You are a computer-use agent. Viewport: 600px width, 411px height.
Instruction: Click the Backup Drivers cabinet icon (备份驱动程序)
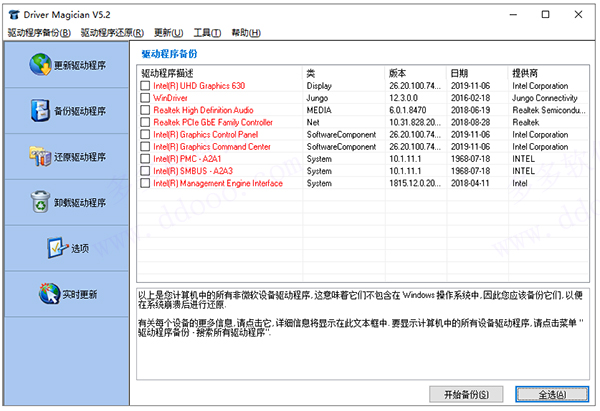(40, 111)
